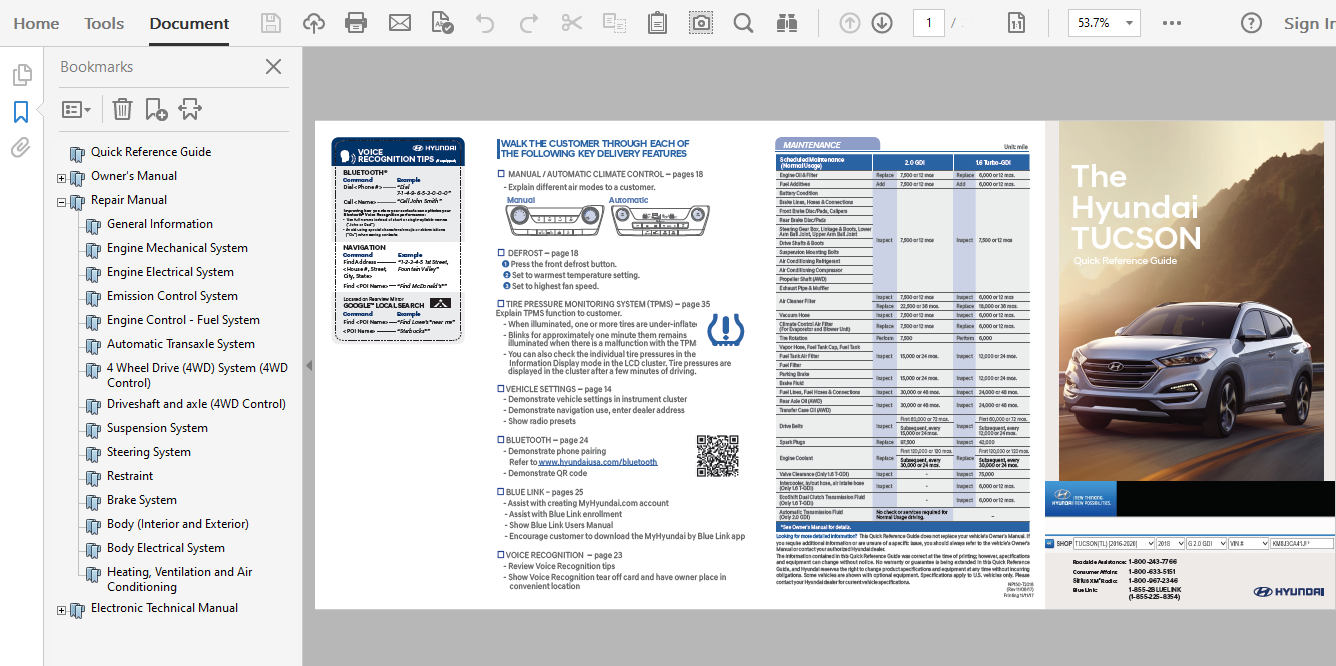
Task: Click the hyundaiusa.com/bluetooth link
Action: pos(598,462)
